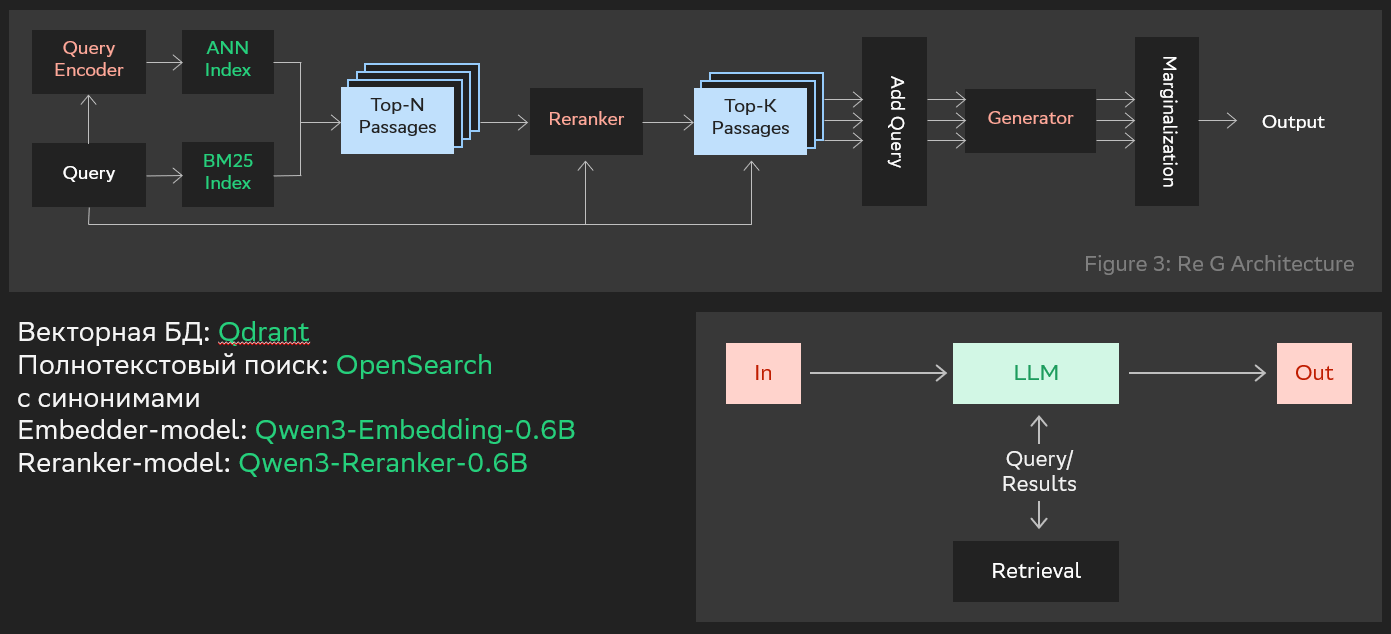Image resolution: width=1391 pixels, height=634 pixels.
Task: Select the Qwen3-Reranker-0.6B model name
Action: click(x=383, y=463)
